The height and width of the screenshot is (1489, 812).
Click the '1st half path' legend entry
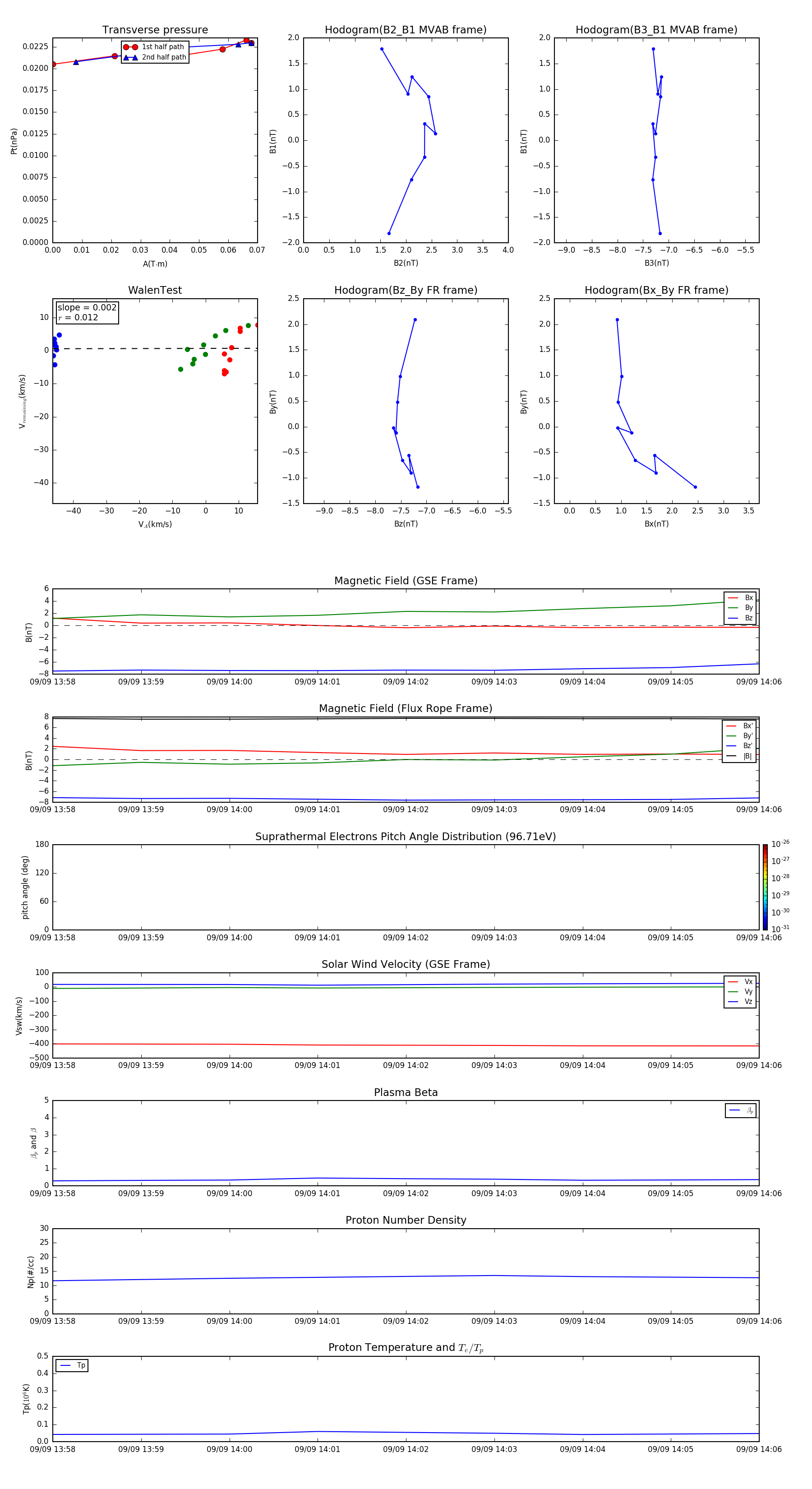point(154,47)
